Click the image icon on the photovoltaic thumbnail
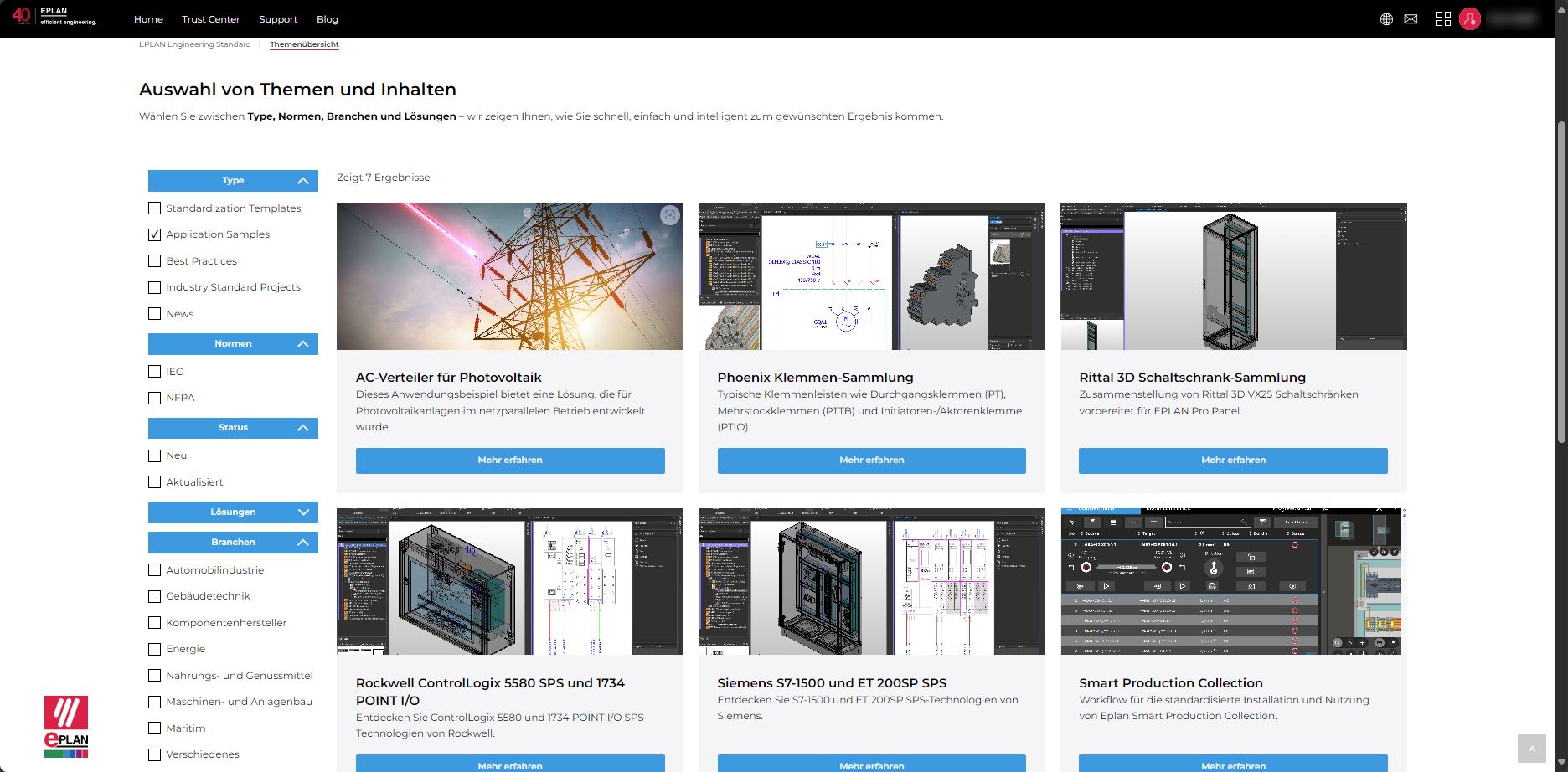The width and height of the screenshot is (1568, 772). coord(669,215)
